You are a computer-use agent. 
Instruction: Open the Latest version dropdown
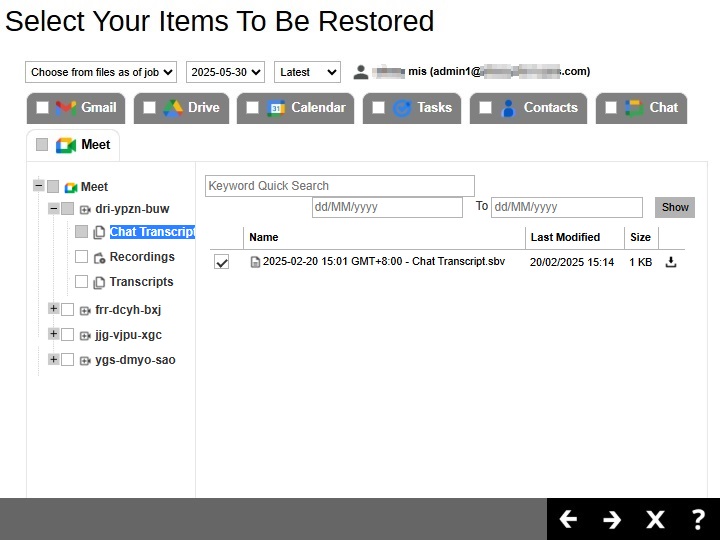[307, 72]
